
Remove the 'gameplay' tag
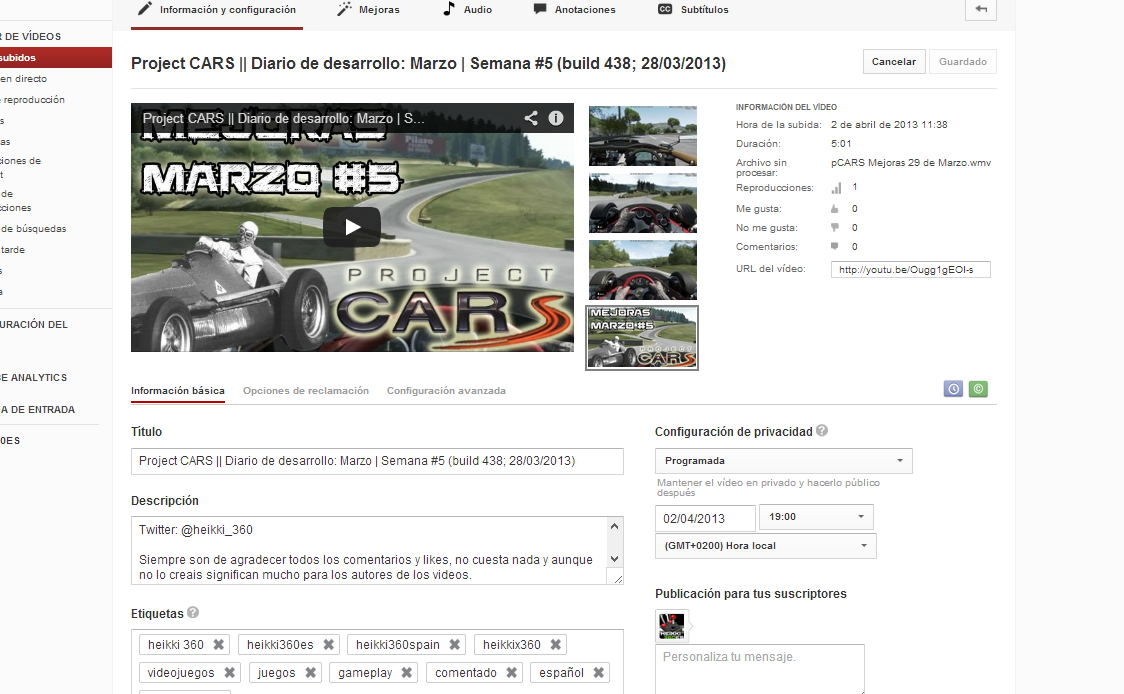click(406, 672)
